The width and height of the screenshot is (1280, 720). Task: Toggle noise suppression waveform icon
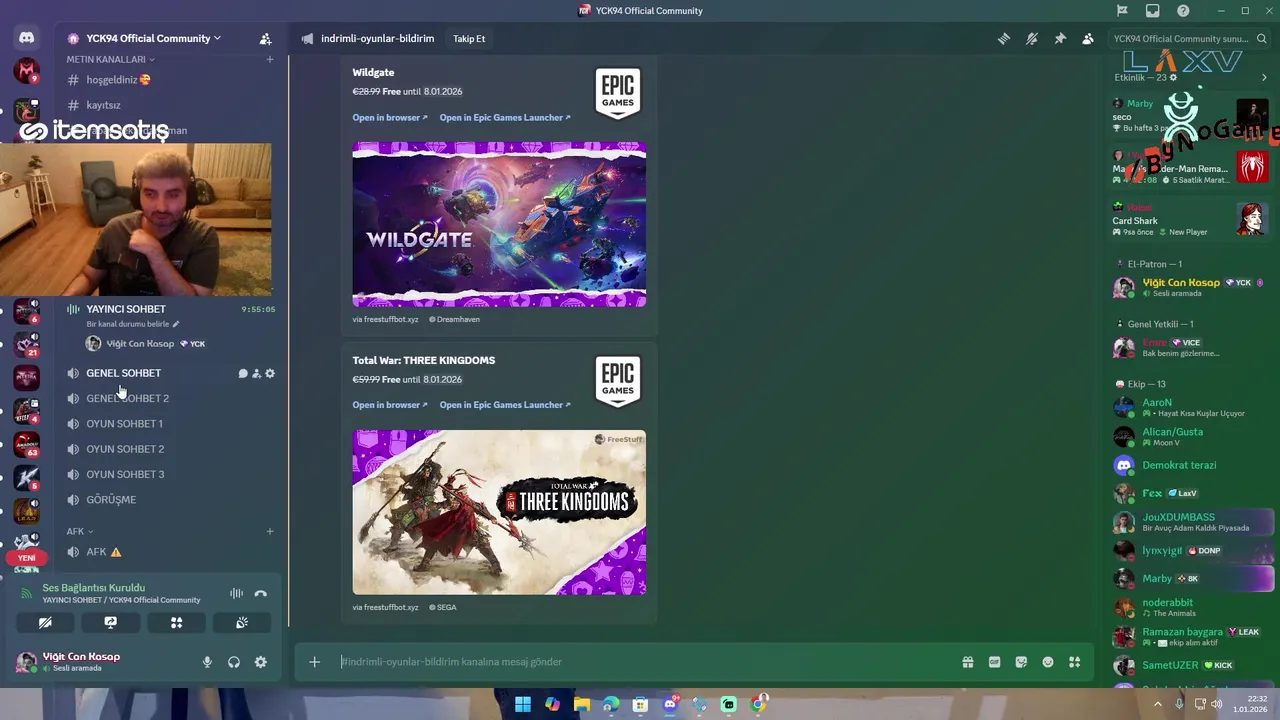point(236,593)
